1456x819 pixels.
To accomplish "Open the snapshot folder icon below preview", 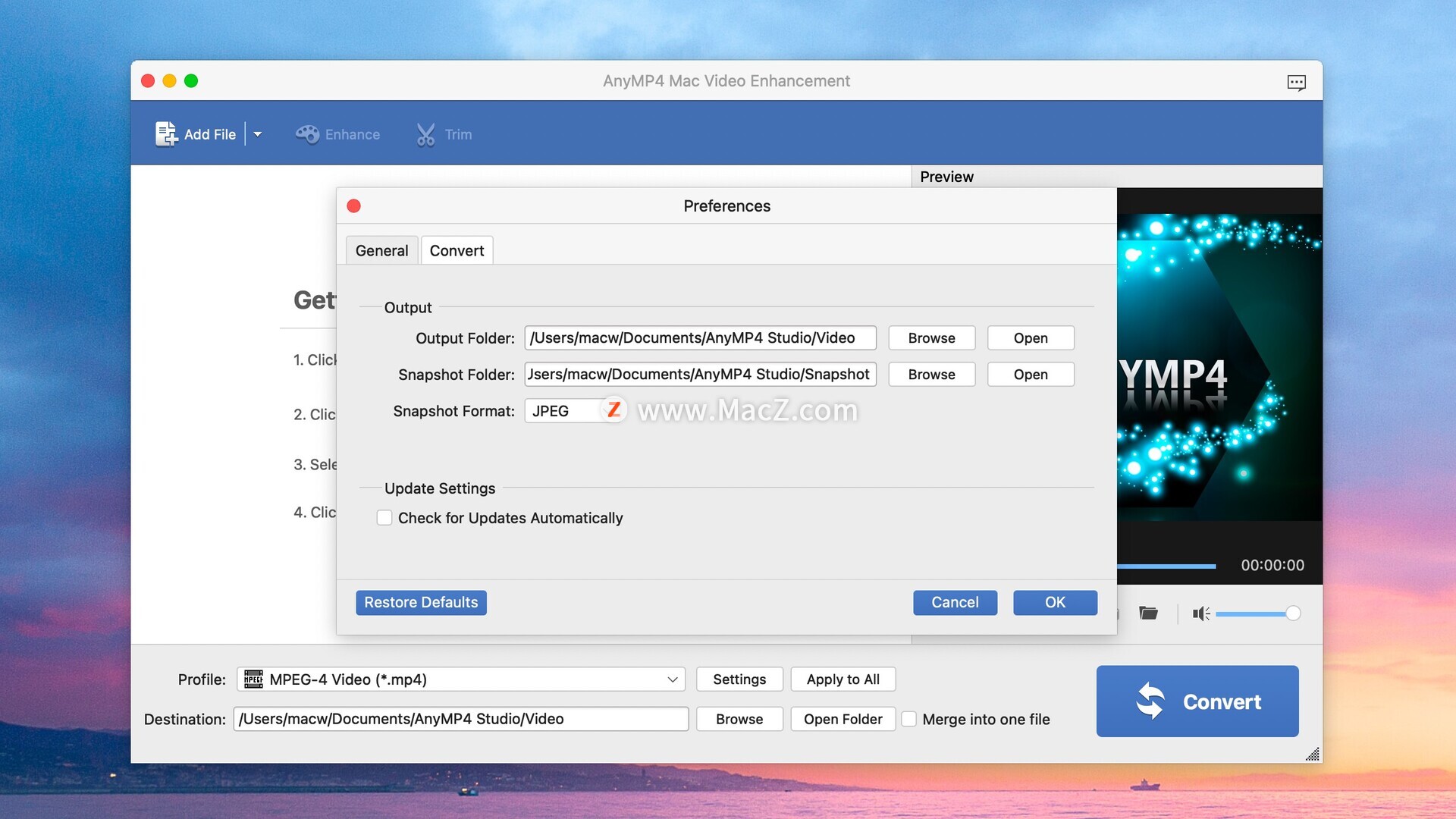I will (x=1148, y=613).
